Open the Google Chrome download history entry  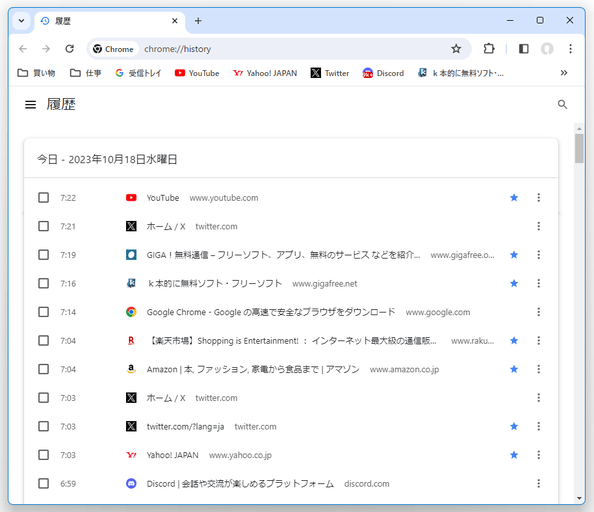point(271,312)
